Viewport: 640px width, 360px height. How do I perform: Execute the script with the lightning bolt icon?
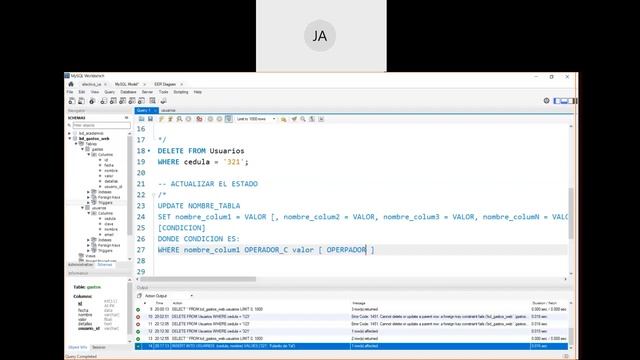[x=161, y=119]
